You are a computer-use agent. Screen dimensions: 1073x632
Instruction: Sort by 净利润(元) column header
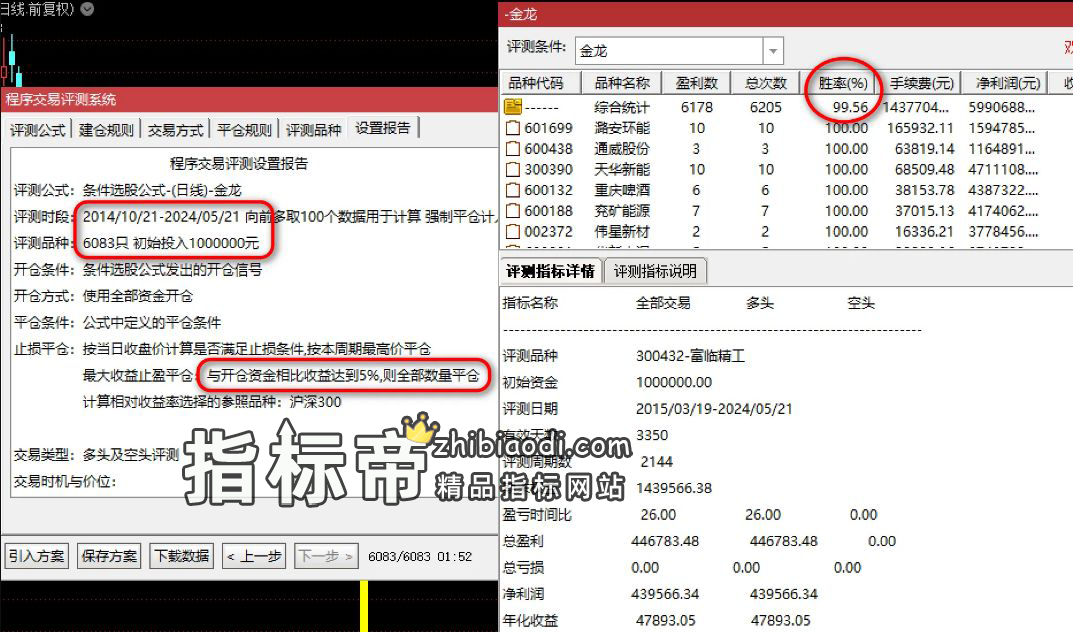coord(1007,83)
